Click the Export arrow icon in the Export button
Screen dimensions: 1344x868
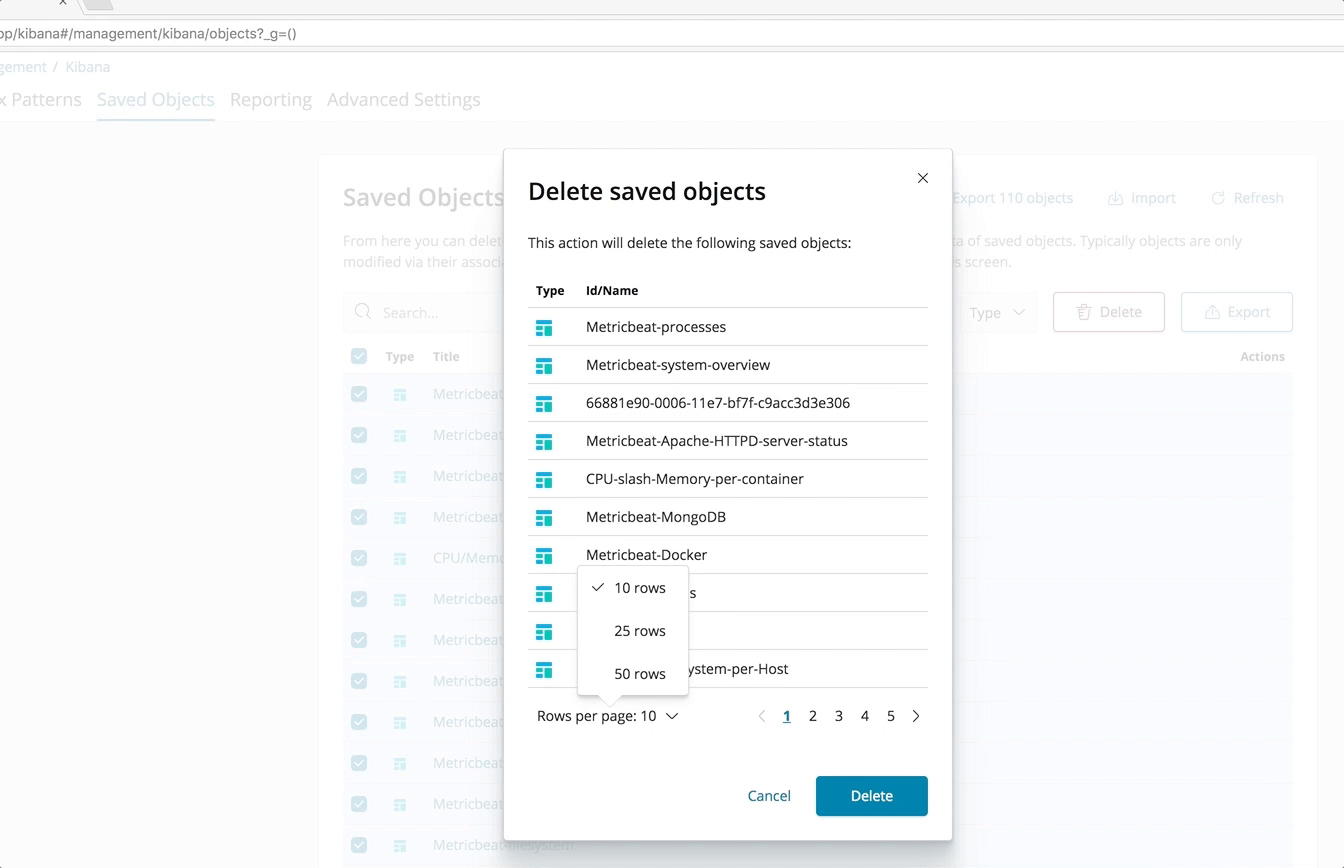click(1213, 311)
